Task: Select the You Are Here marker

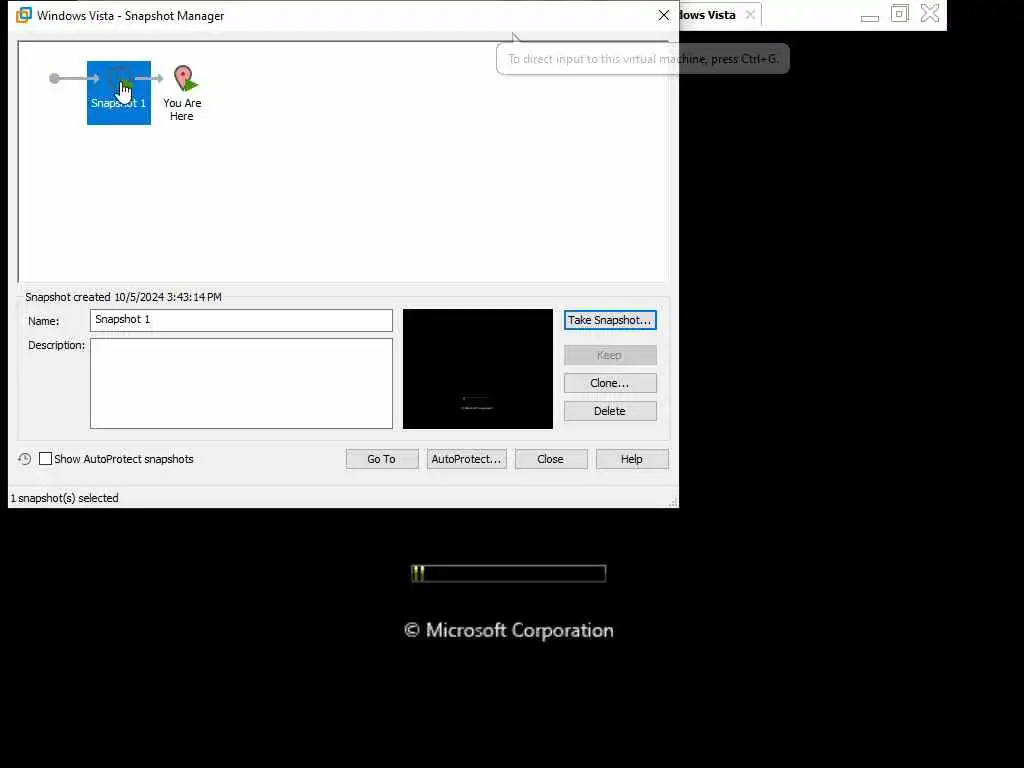Action: click(x=182, y=93)
